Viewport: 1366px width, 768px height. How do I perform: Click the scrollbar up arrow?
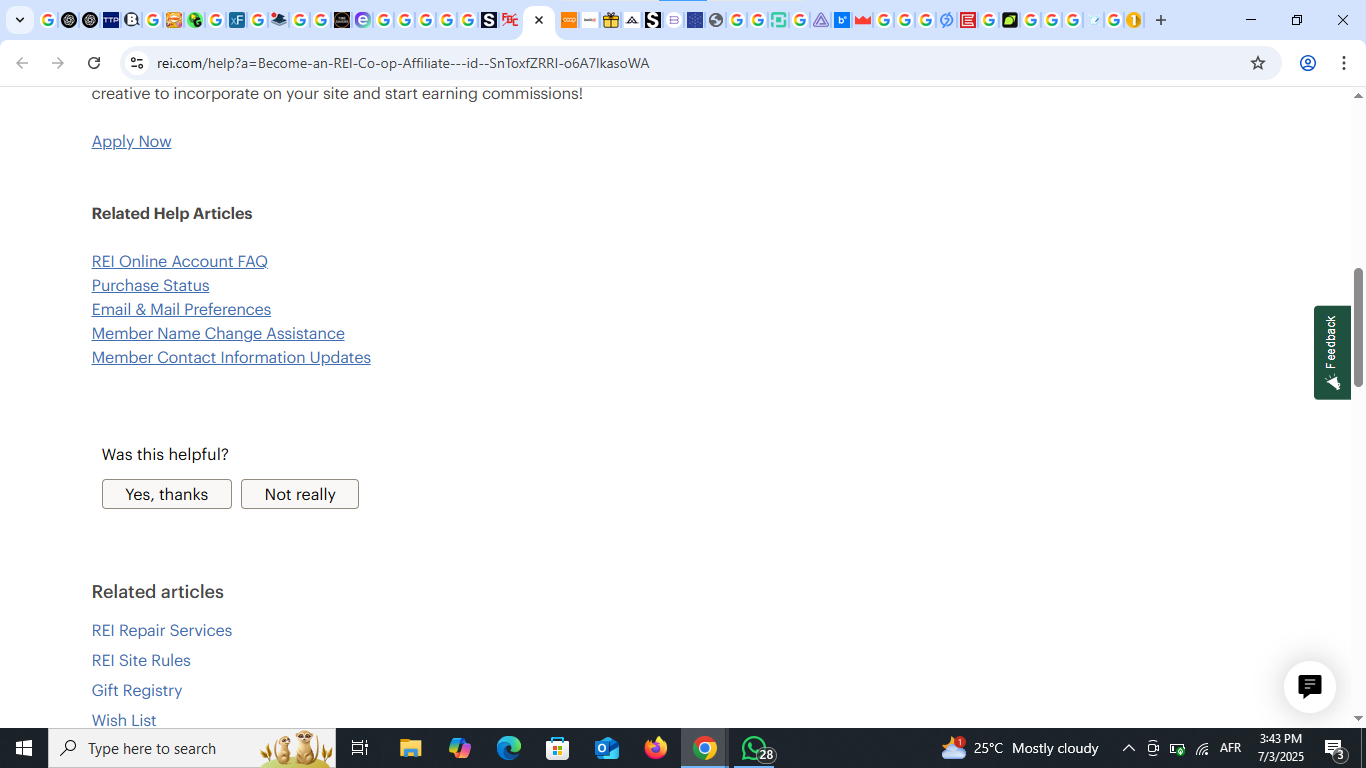point(1358,96)
